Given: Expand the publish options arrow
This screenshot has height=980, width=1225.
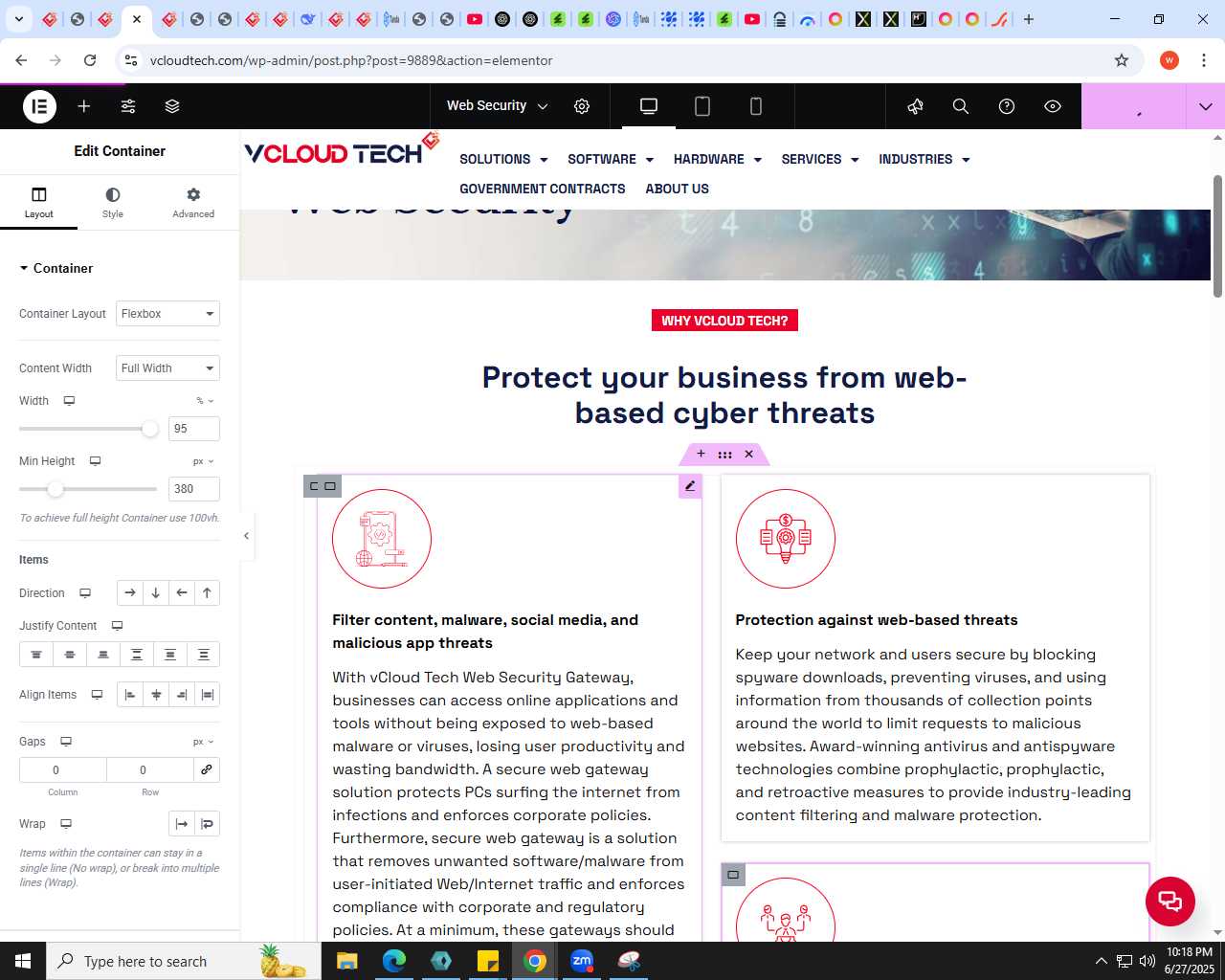Looking at the screenshot, I should (x=1206, y=106).
